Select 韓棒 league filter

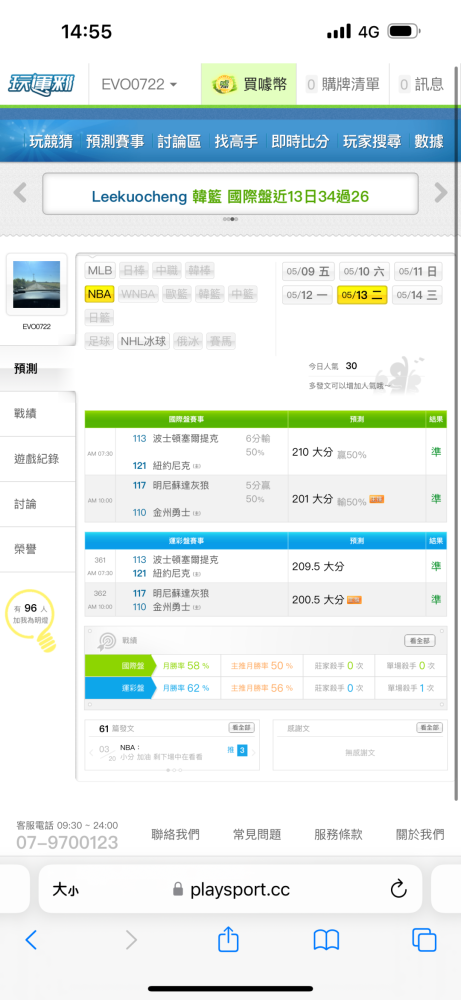click(200, 270)
